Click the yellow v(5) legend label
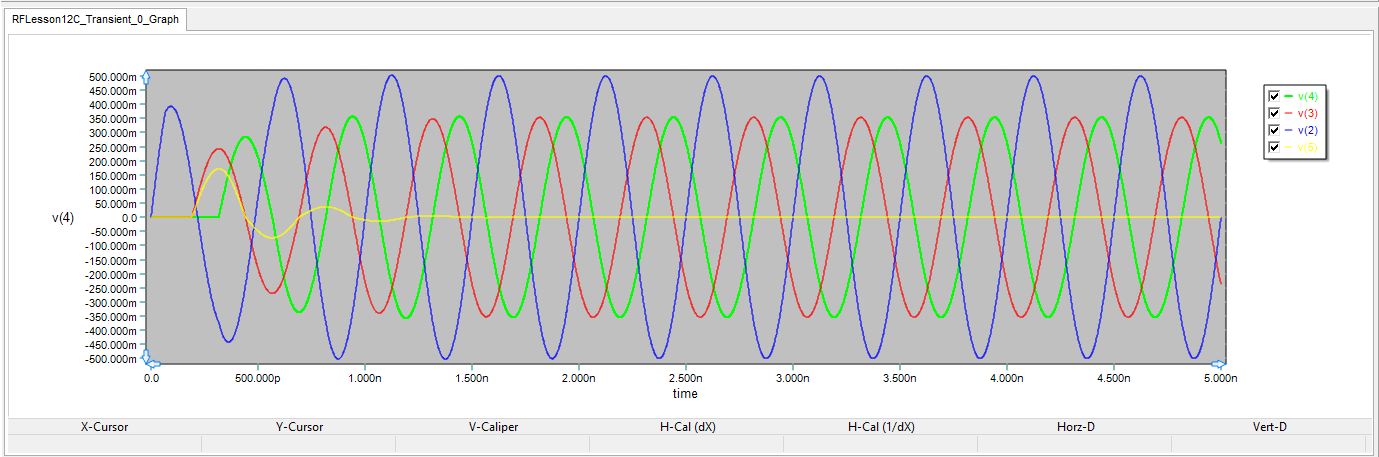1379x457 pixels. (1307, 147)
